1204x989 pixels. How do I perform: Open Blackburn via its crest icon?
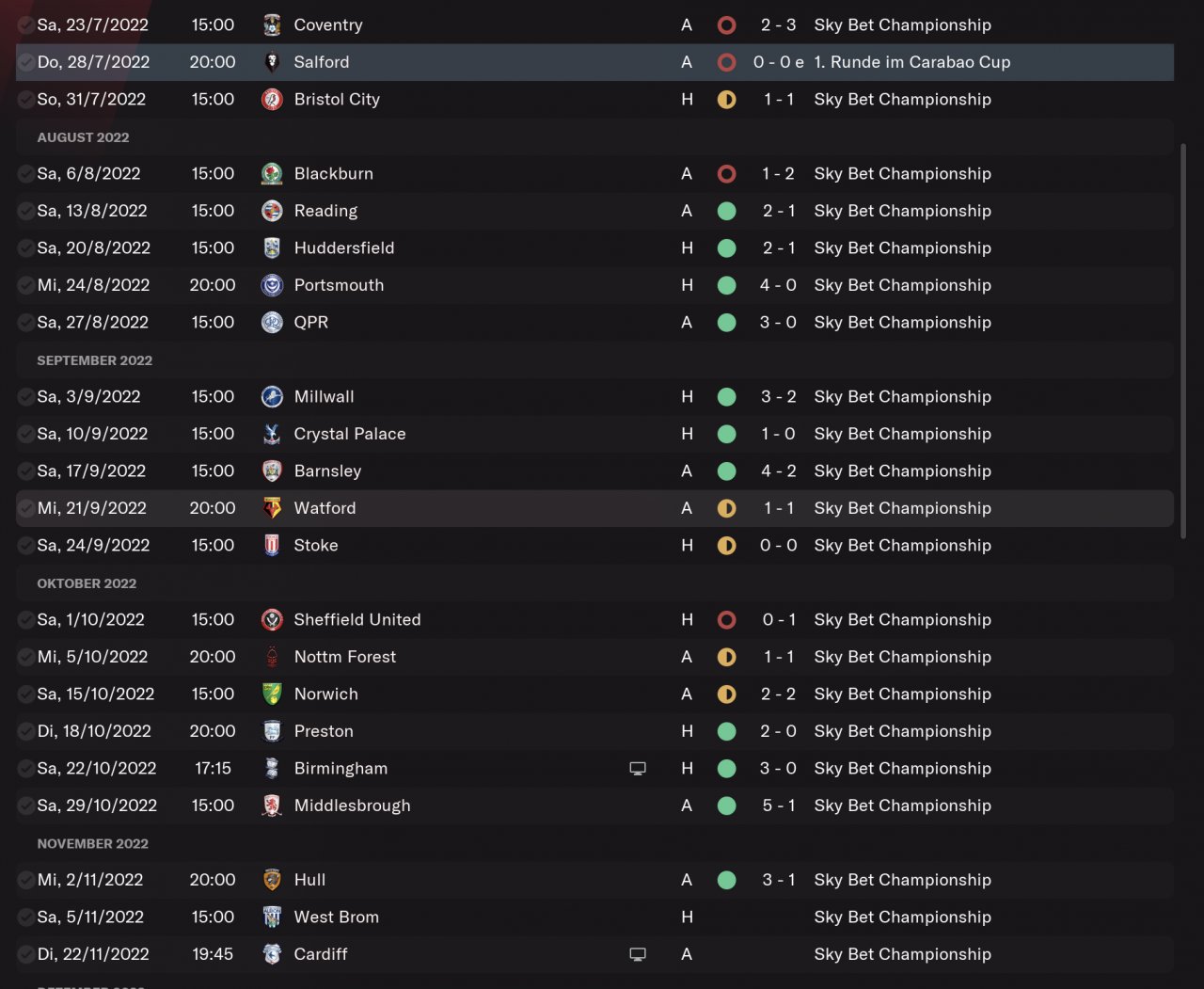pyautogui.click(x=272, y=174)
